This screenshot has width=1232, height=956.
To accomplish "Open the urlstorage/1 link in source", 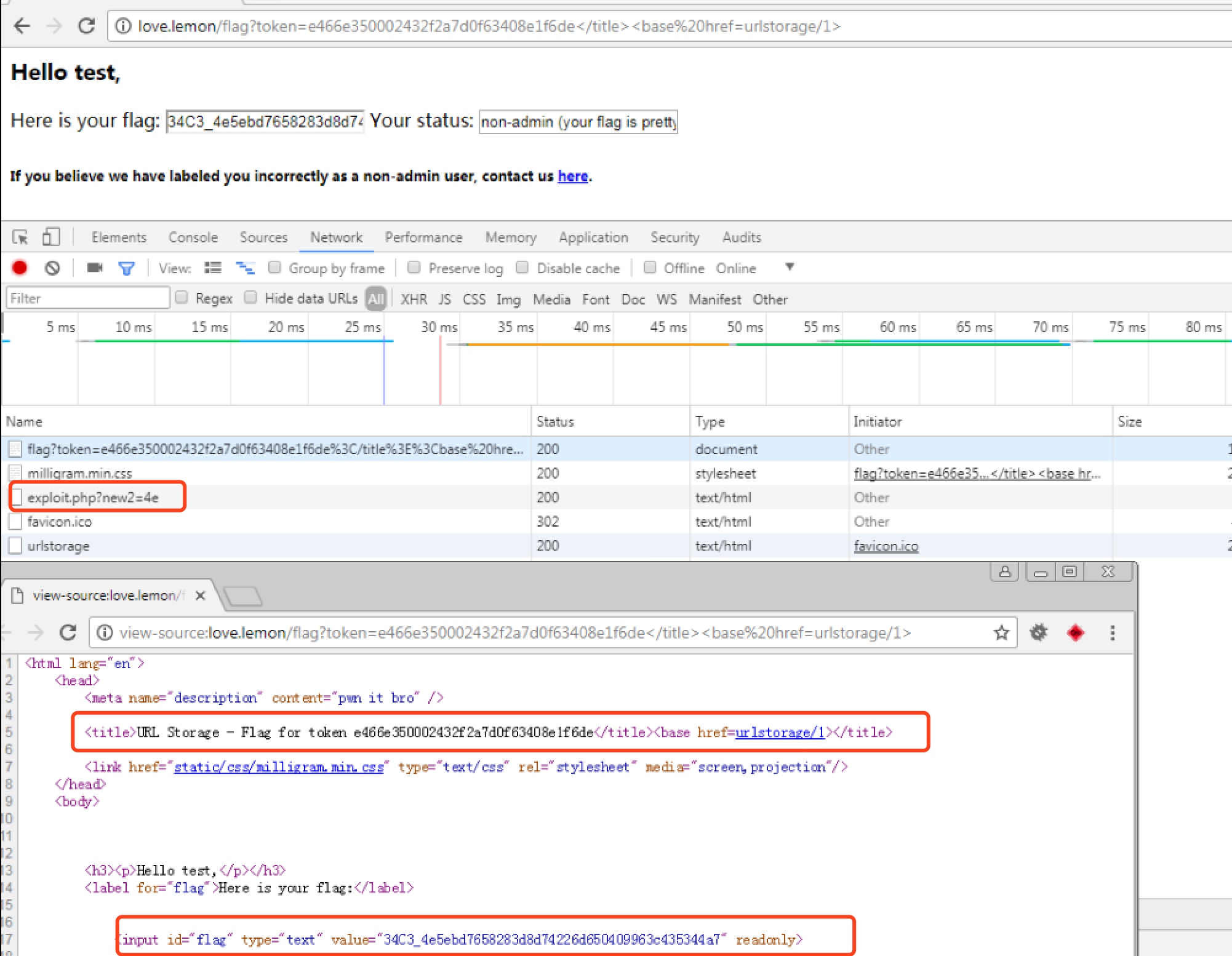I will [x=779, y=732].
